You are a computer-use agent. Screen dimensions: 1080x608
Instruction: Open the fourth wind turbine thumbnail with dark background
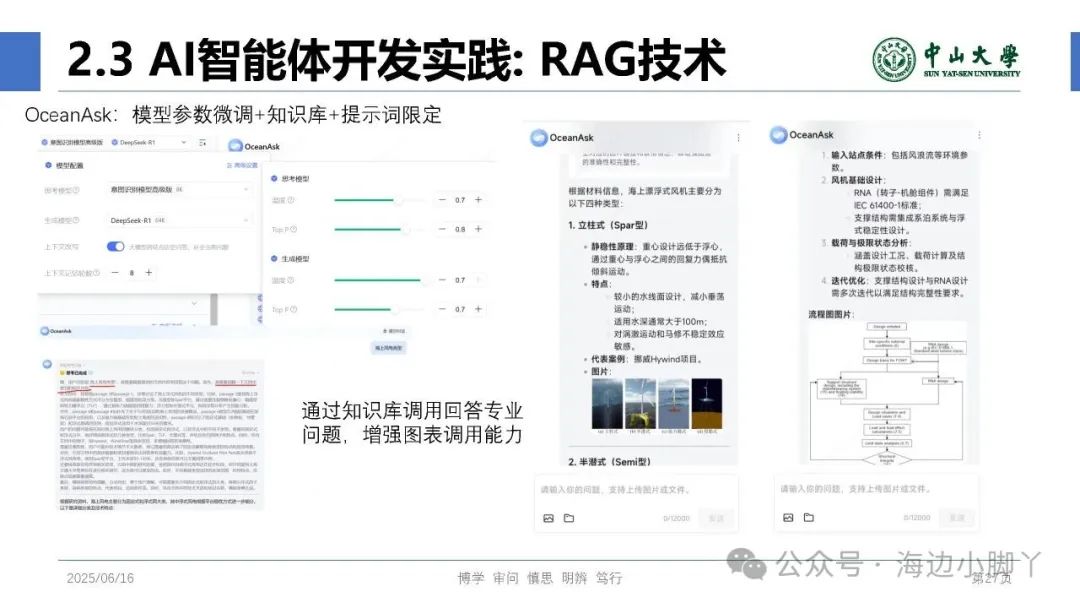click(x=707, y=404)
